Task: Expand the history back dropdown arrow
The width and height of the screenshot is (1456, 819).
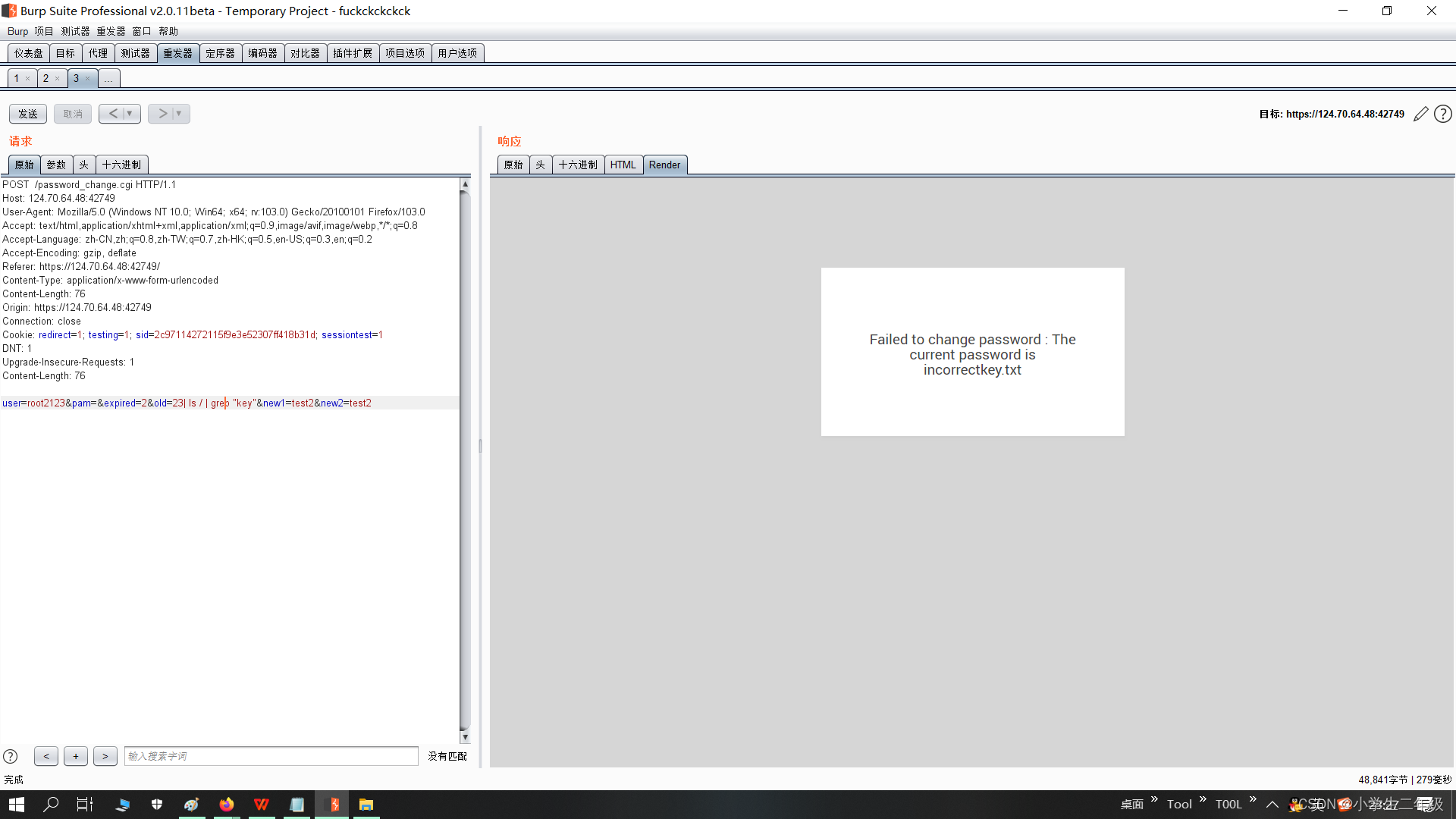Action: [130, 114]
